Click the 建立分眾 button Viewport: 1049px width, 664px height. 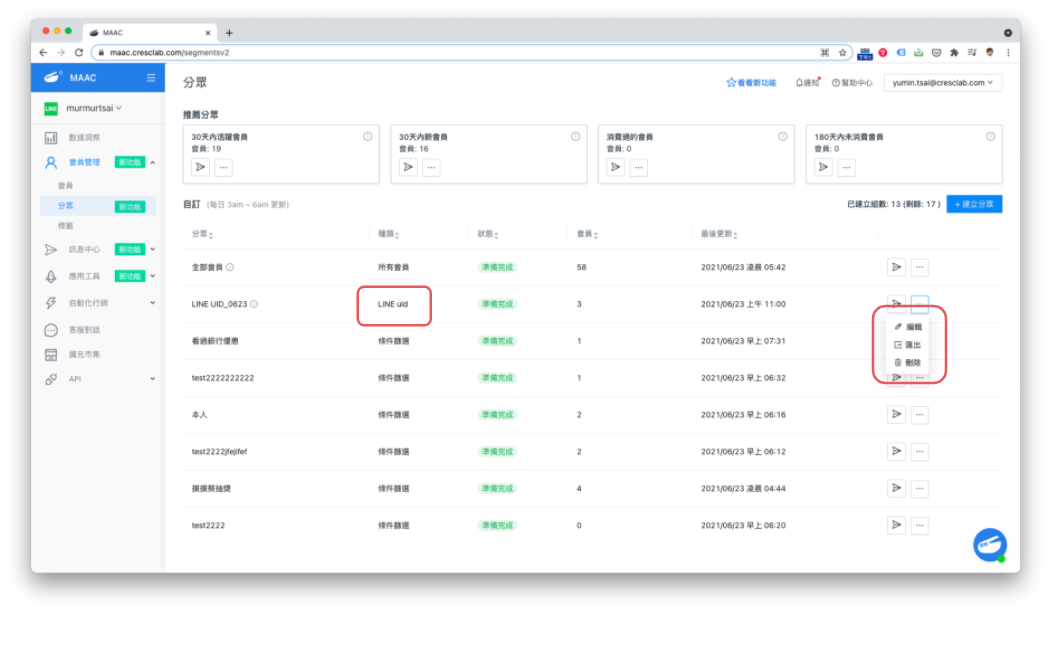click(x=973, y=204)
